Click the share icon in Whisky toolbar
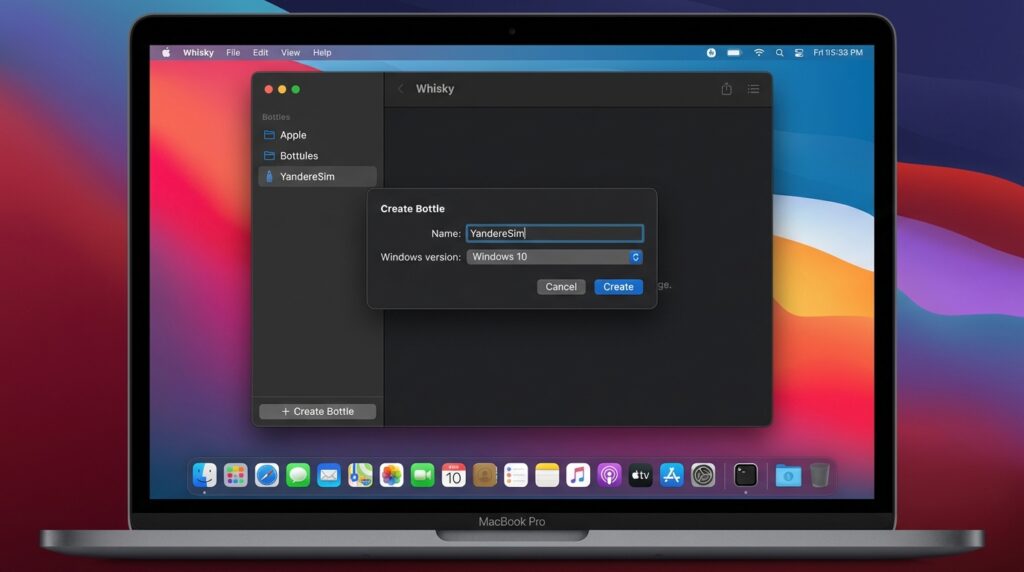Viewport: 1024px width, 572px height. 726,89
